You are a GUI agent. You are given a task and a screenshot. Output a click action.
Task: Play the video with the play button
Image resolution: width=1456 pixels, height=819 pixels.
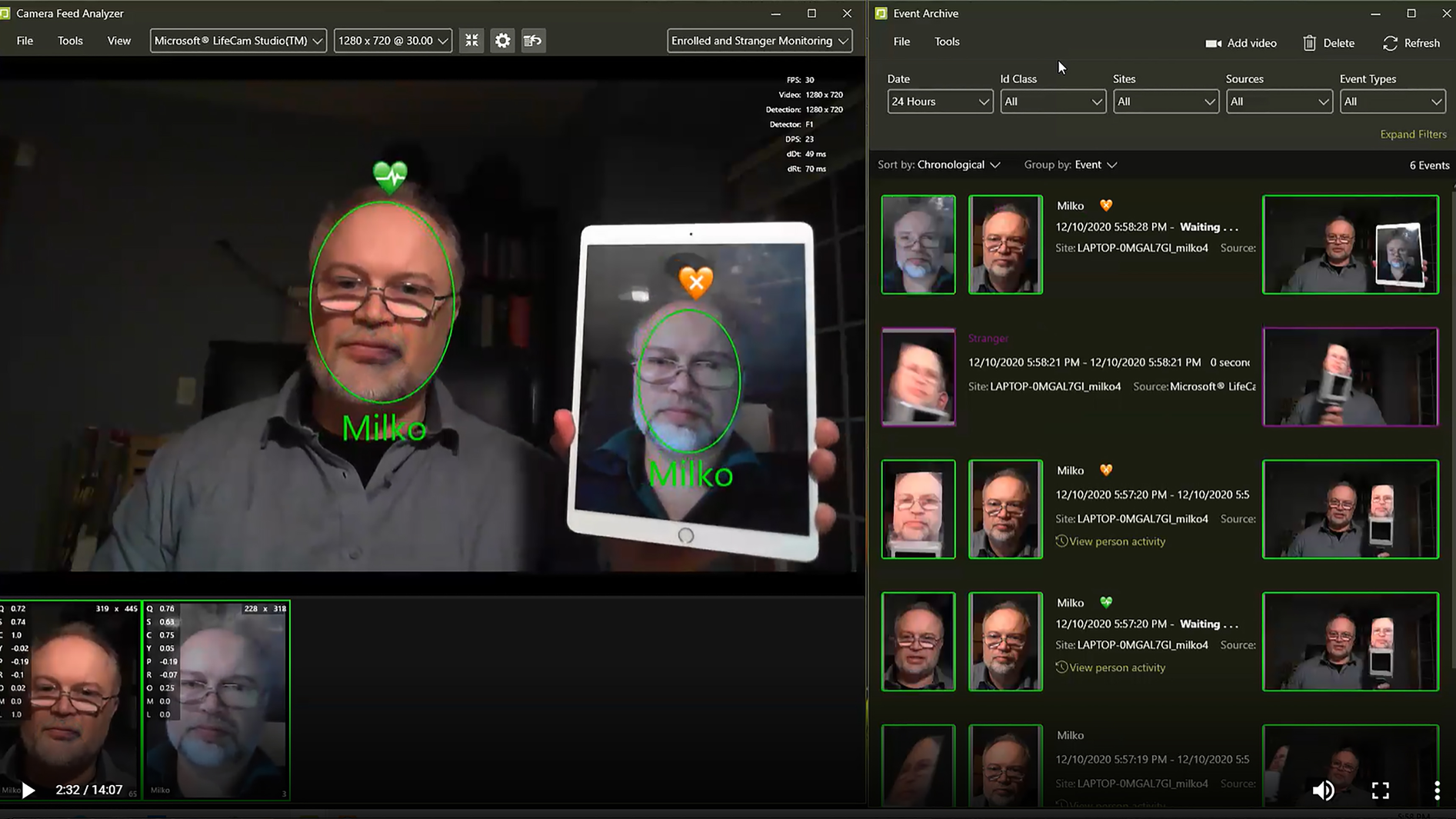pyautogui.click(x=28, y=790)
